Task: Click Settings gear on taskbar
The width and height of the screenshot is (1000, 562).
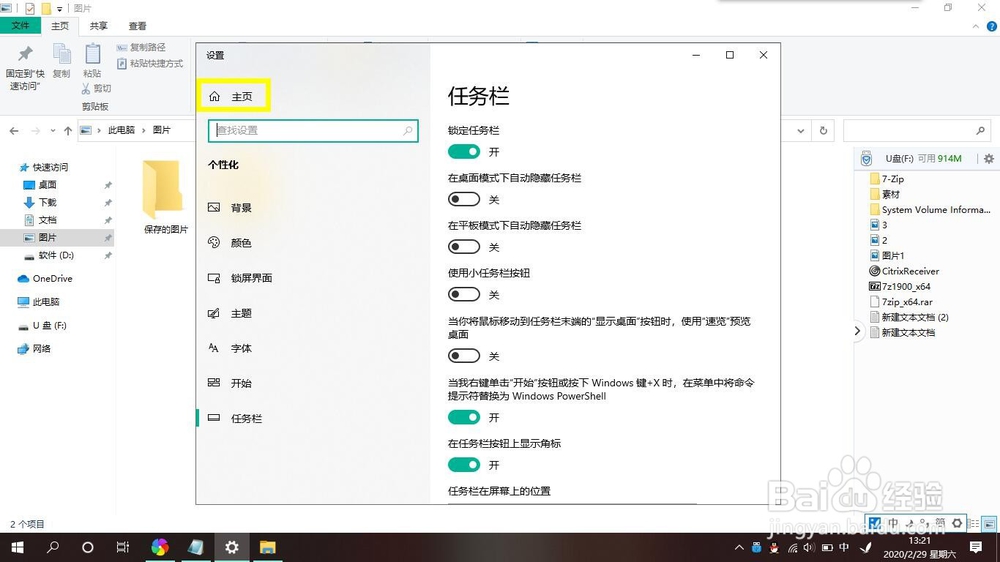Action: point(232,547)
